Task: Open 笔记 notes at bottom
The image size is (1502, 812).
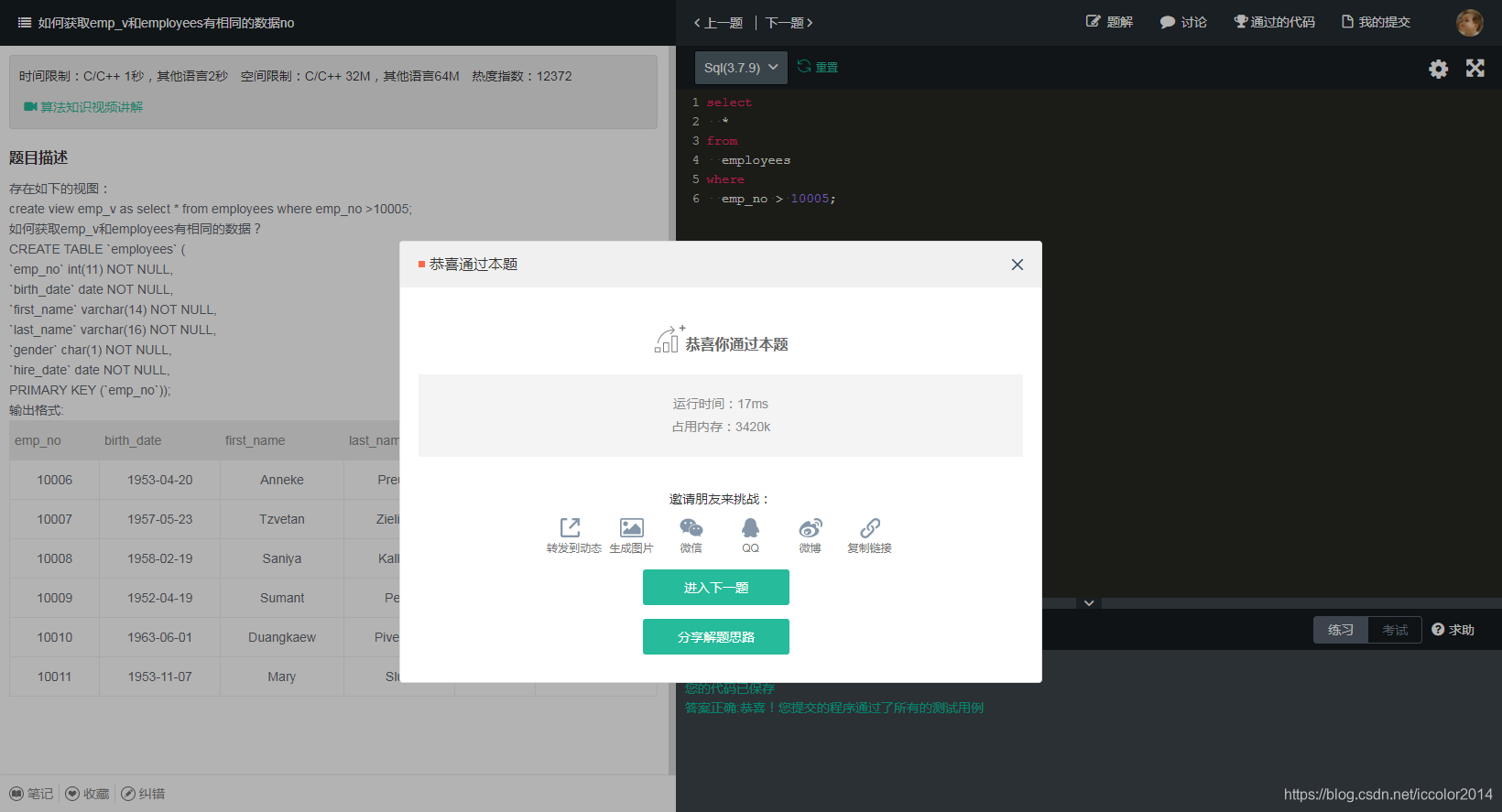Action: coord(31,794)
